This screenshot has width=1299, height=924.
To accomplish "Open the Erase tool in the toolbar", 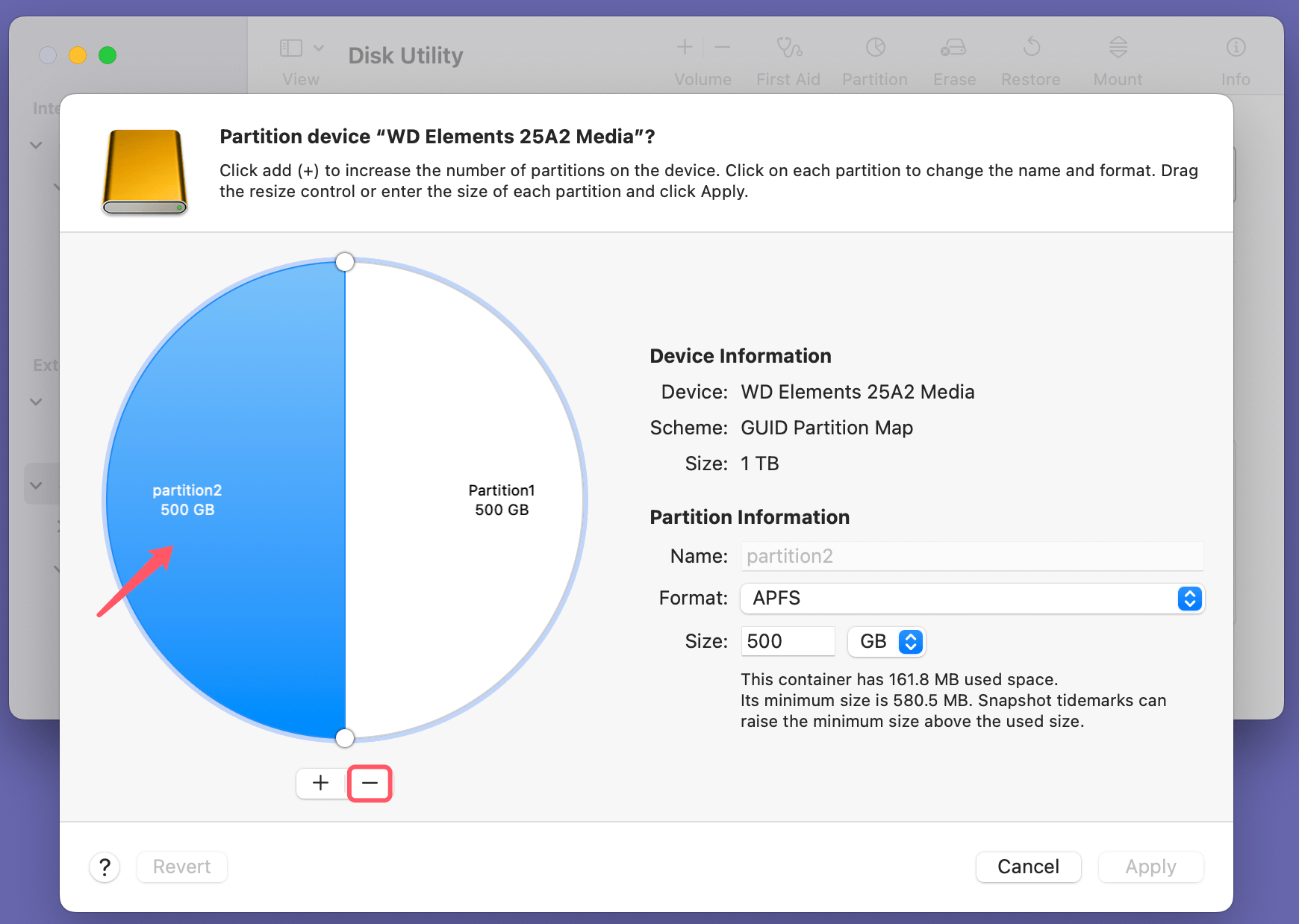I will coord(953,60).
